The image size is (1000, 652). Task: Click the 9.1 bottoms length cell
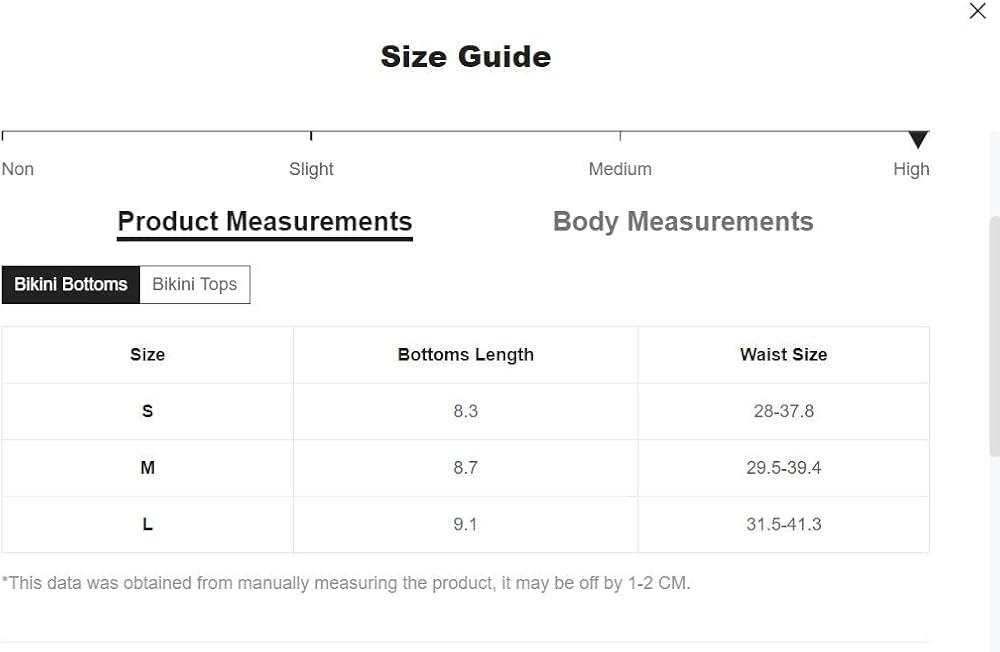pos(465,524)
